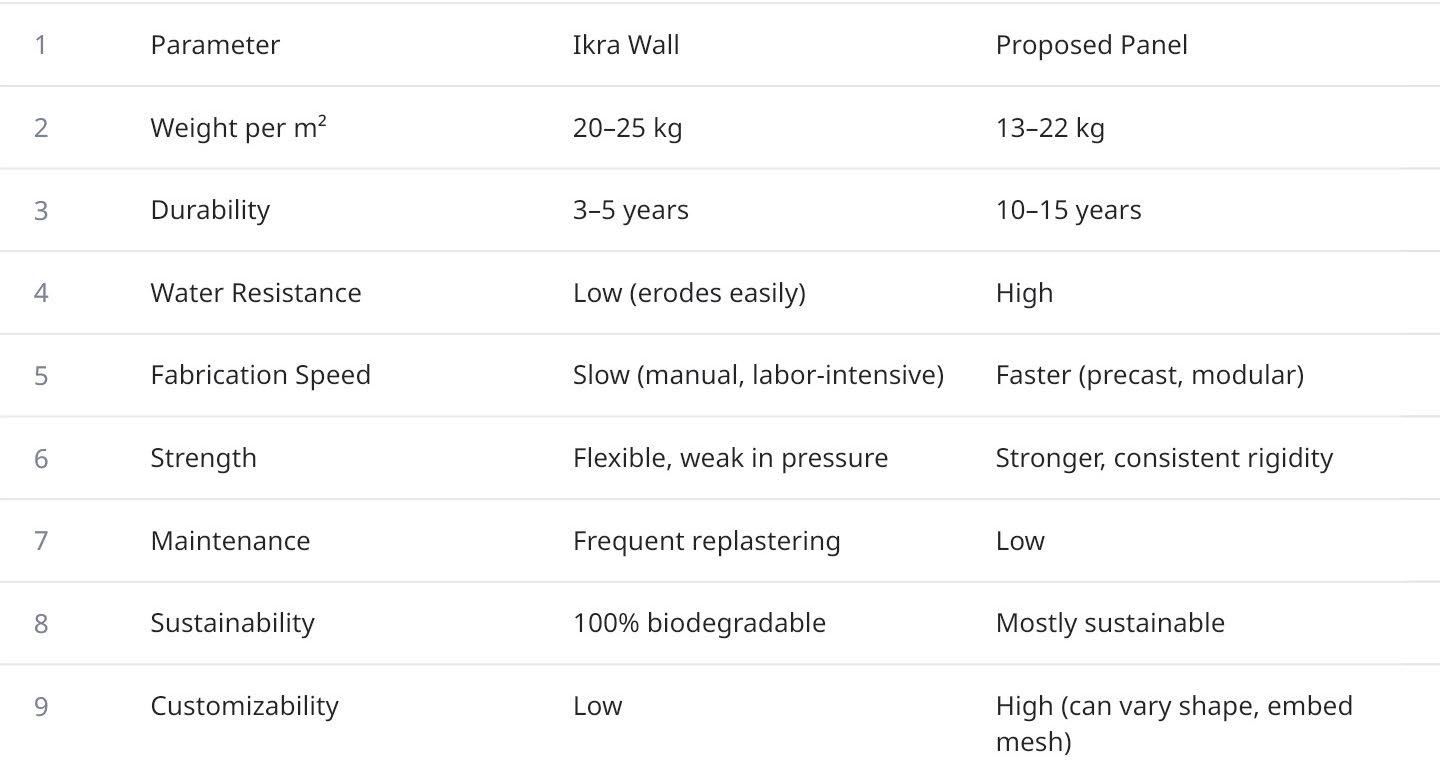Viewport: 1440px width, 780px height.
Task: Click the Parameter header cell
Action: (x=215, y=45)
